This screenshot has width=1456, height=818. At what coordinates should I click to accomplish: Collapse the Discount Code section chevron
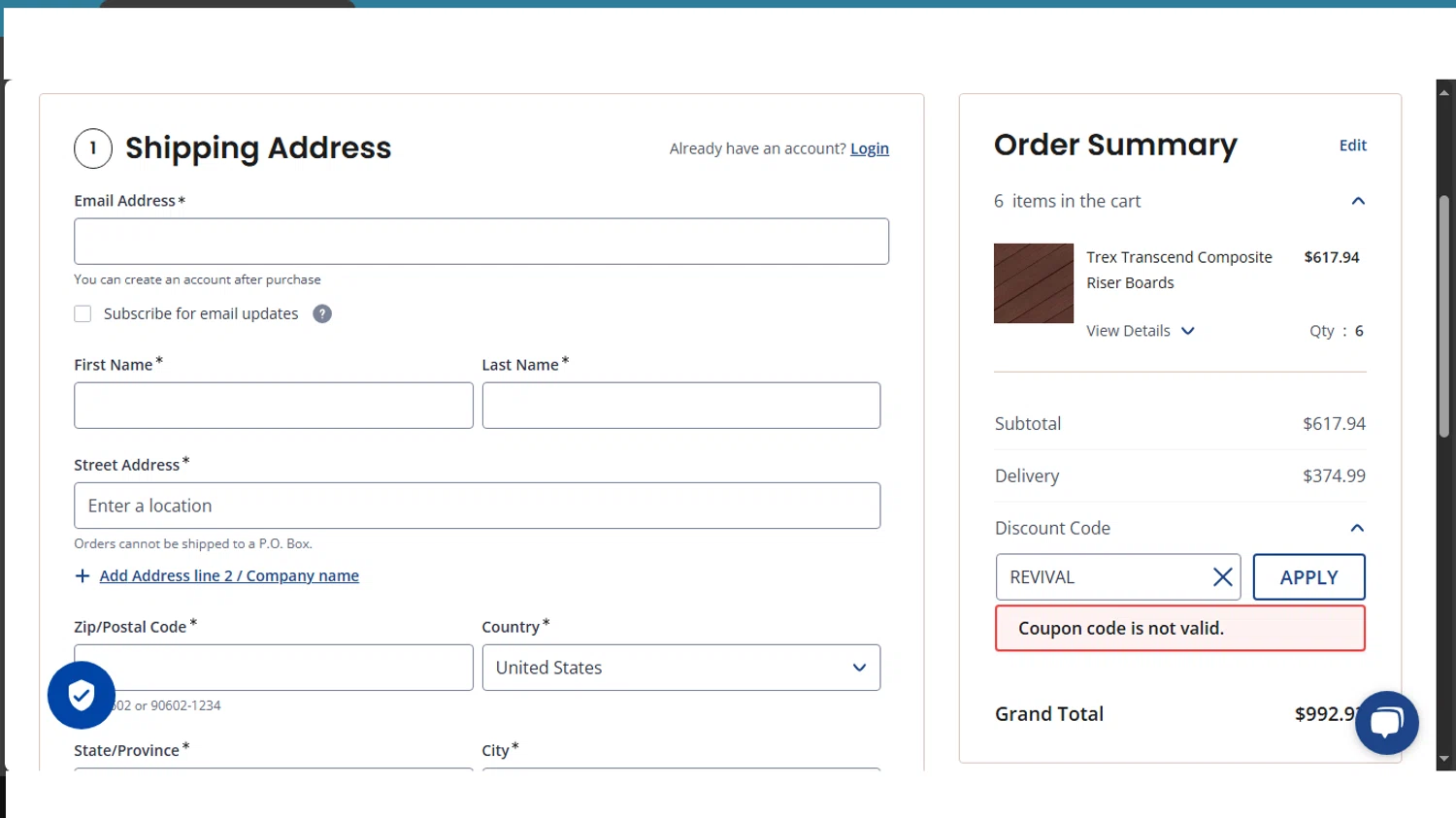coord(1357,528)
